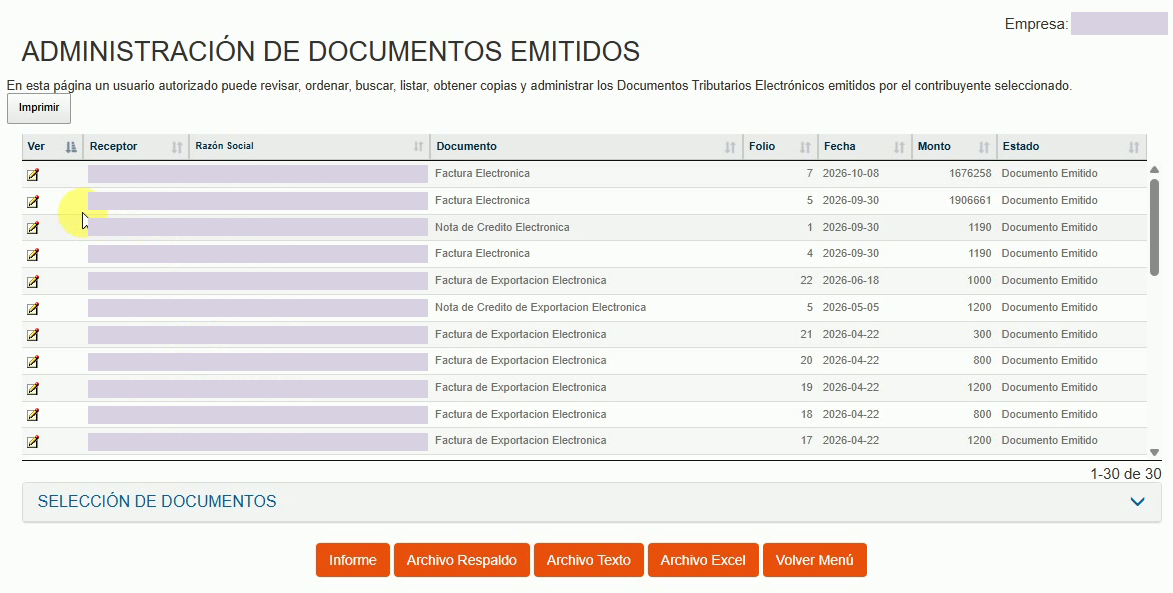Sort by Monto column sort arrows

click(x=984, y=147)
